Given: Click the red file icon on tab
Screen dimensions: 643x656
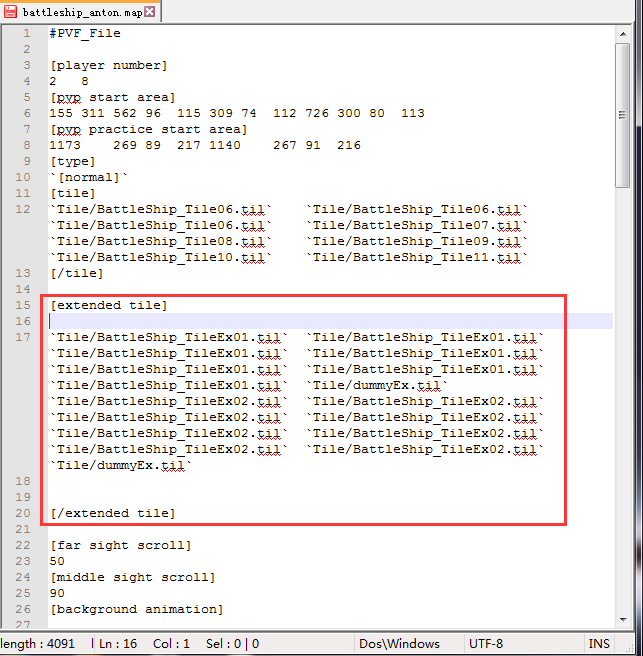Looking at the screenshot, I should point(10,12).
